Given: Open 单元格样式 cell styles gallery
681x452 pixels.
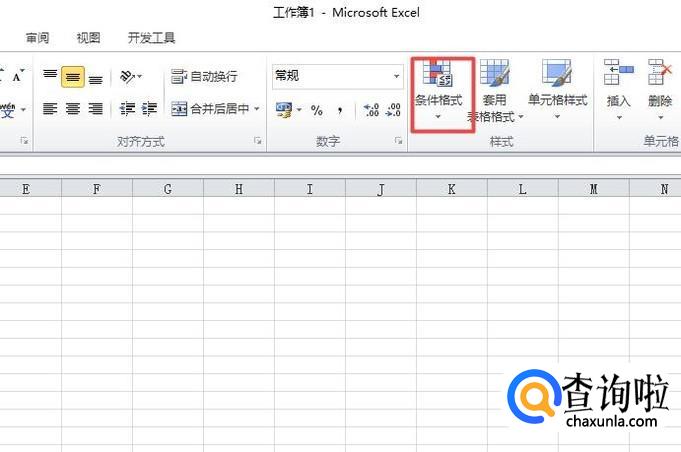Looking at the screenshot, I should (x=557, y=90).
